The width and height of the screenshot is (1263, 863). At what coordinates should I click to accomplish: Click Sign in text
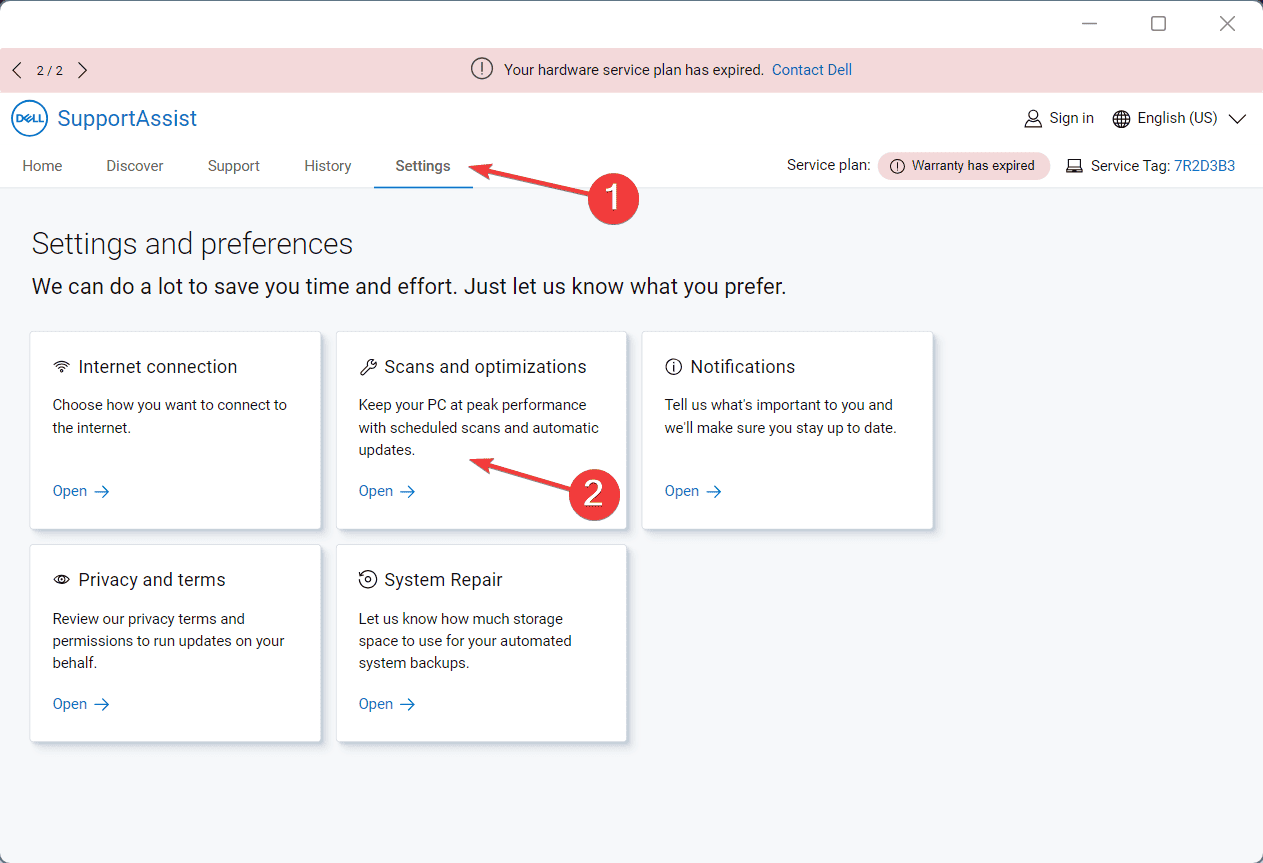coord(1072,118)
